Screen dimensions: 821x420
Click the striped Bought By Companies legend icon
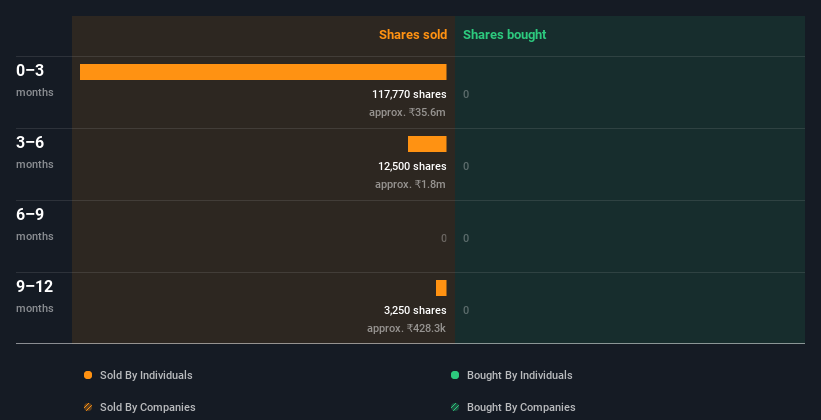click(x=455, y=407)
